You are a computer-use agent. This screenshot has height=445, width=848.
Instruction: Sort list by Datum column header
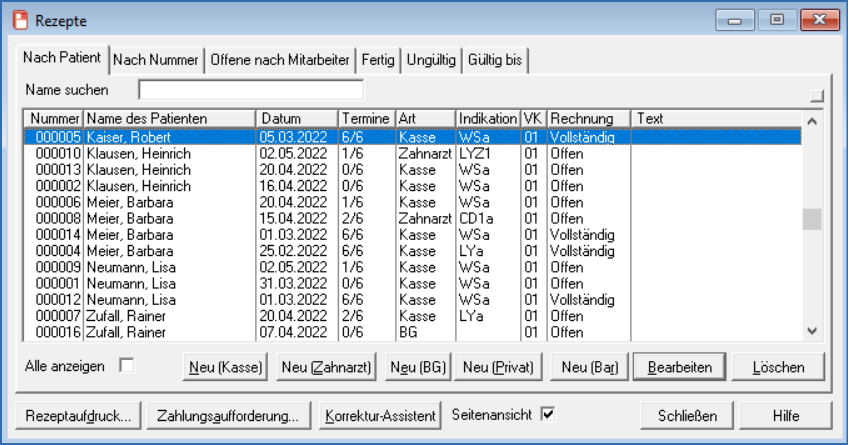pyautogui.click(x=297, y=119)
